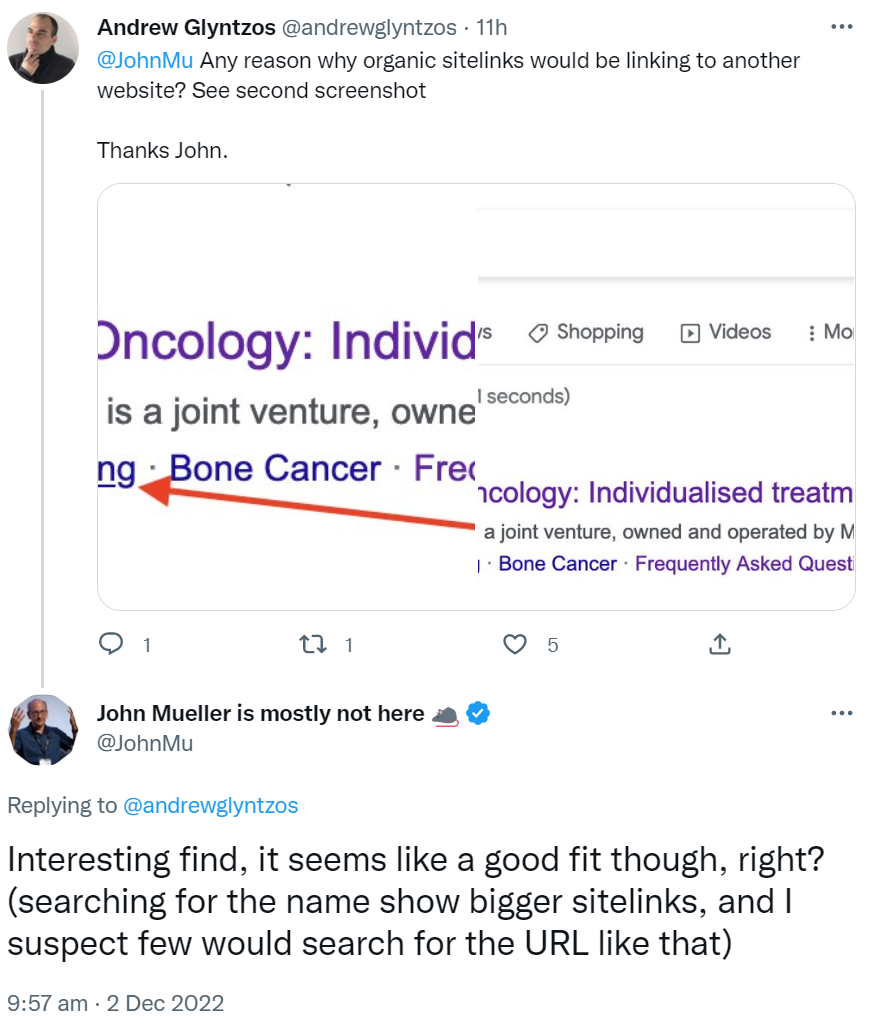
Task: Open the 'Replying to @andrewglyntzos' link
Action: (x=210, y=805)
